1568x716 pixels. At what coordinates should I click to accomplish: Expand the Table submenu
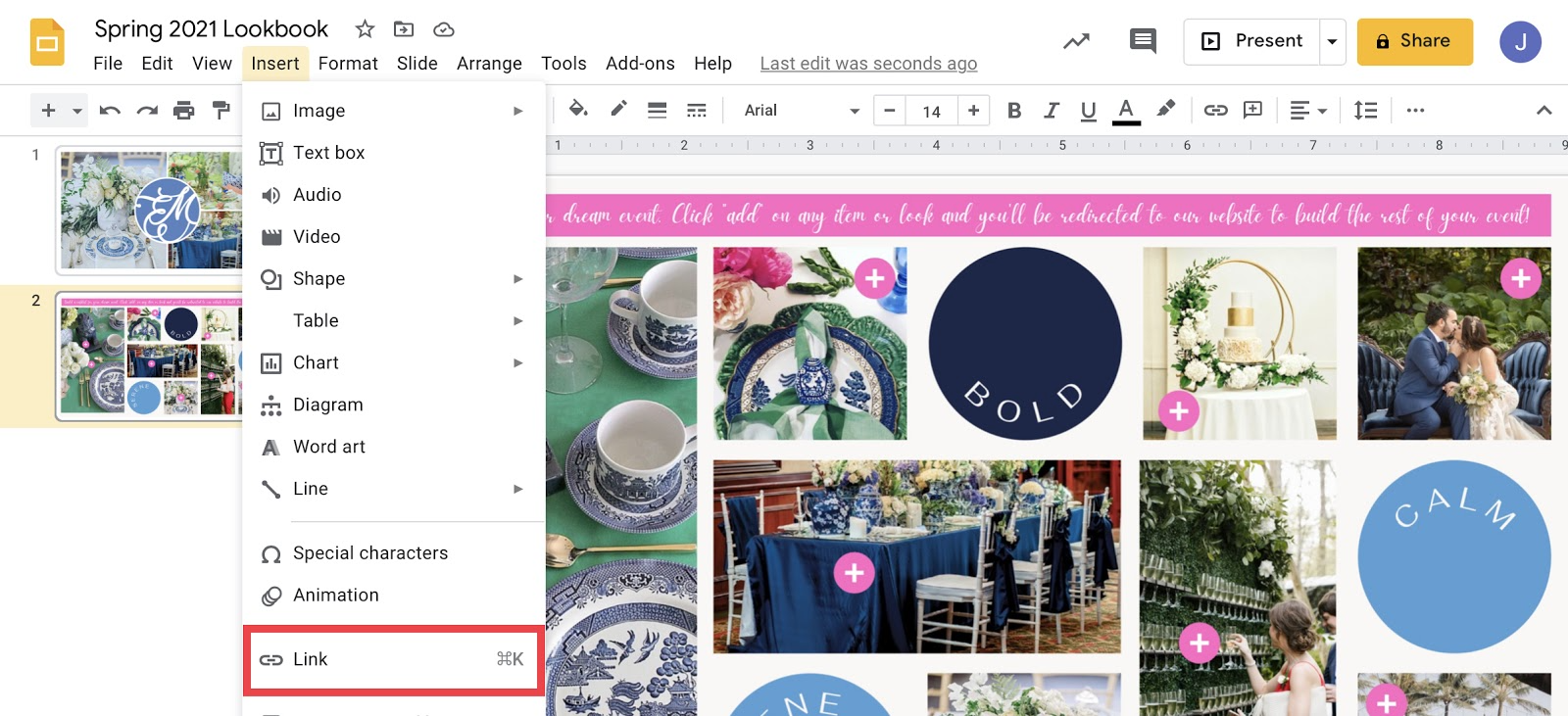(x=394, y=321)
